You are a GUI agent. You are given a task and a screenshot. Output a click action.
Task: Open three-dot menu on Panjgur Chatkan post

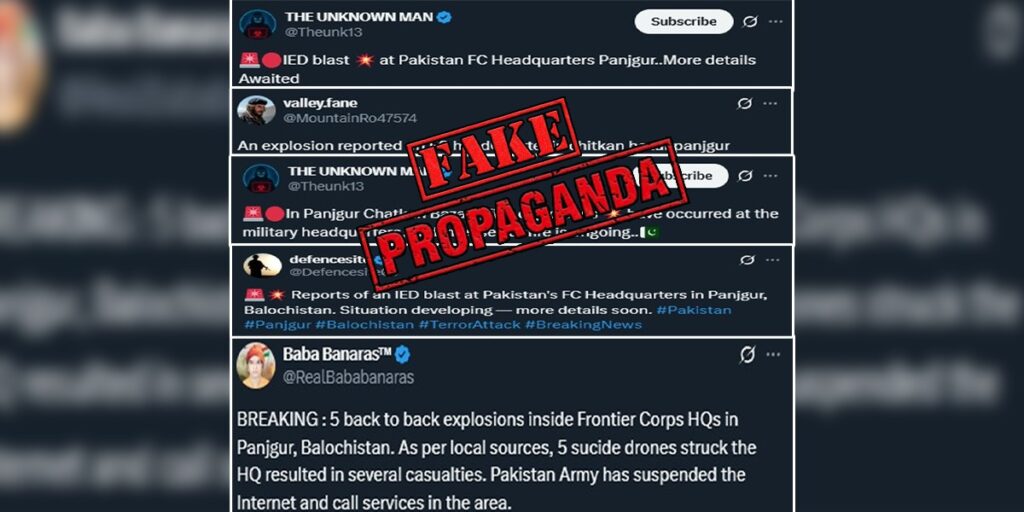click(x=771, y=176)
